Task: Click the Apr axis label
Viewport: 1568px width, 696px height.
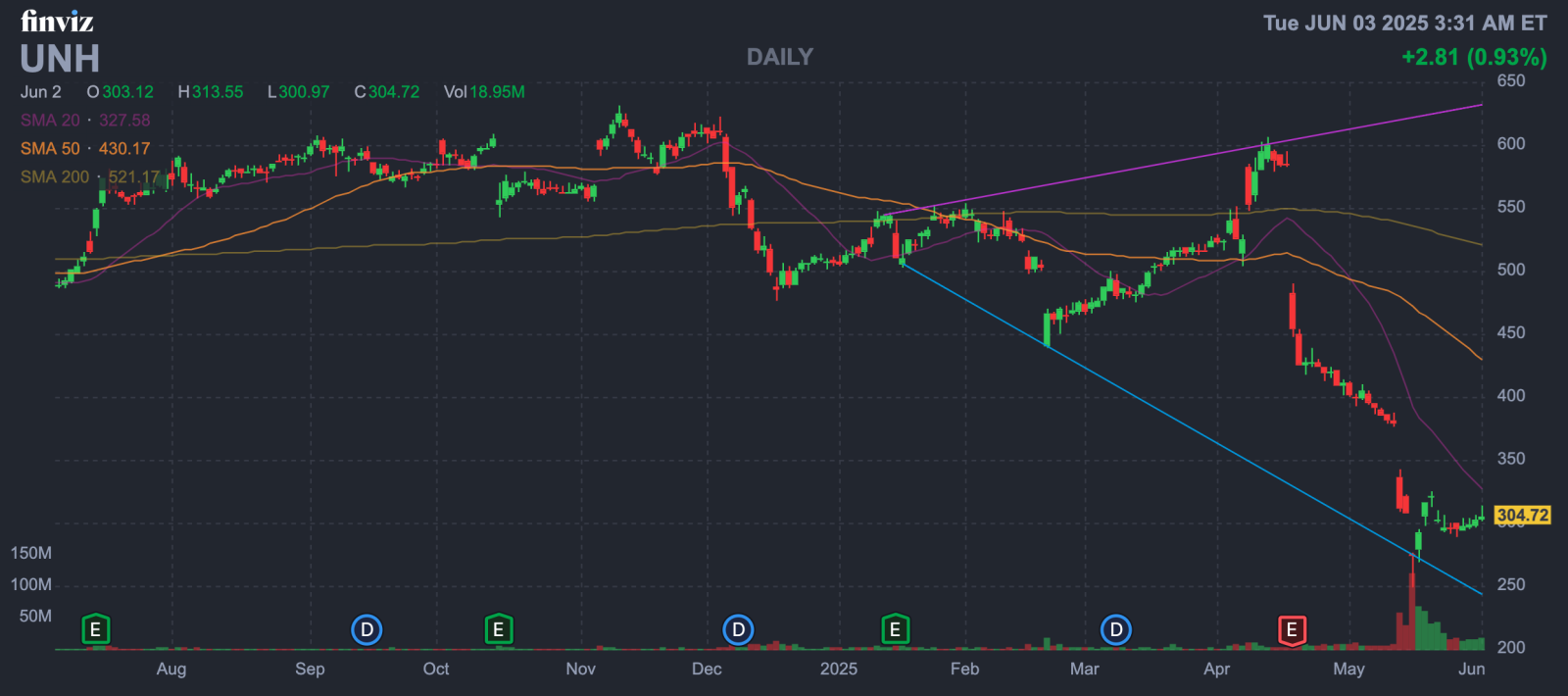Action: point(1216,669)
